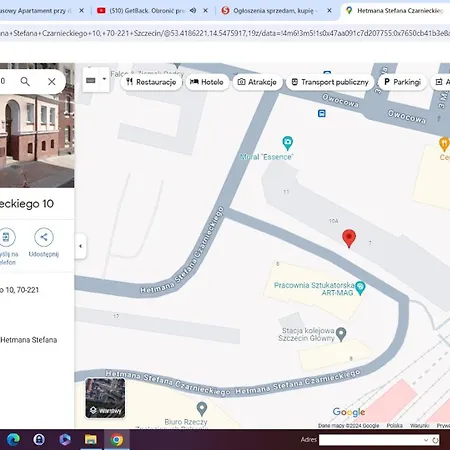Show Parkingi on the map
Viewport: 450px width, 450px height.
(x=403, y=82)
